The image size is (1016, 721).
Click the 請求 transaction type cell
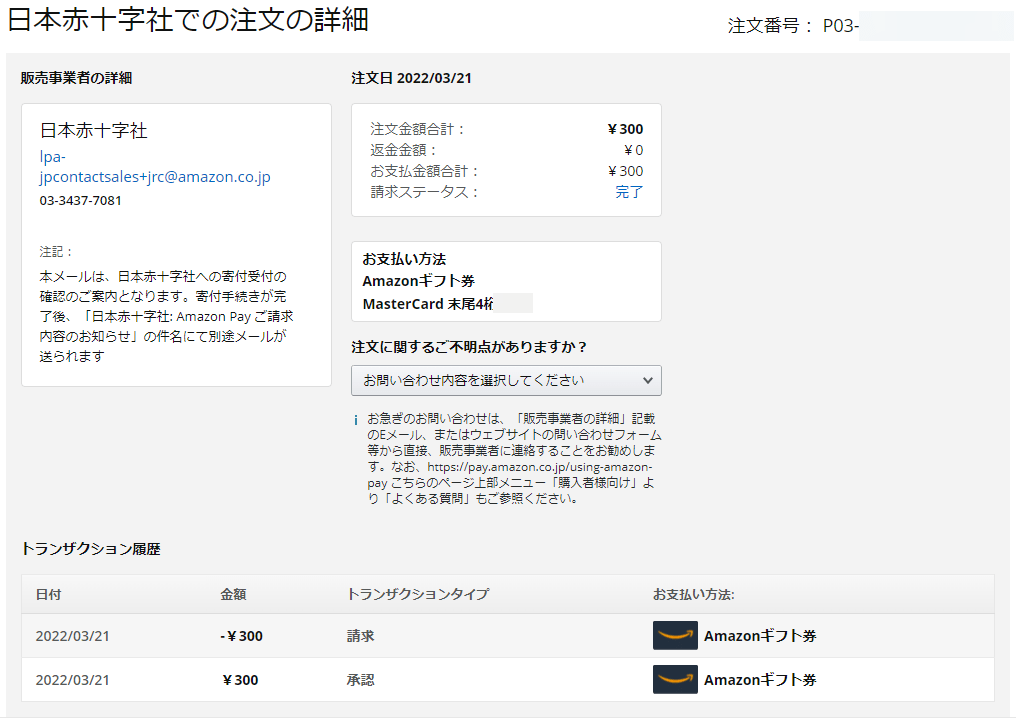(360, 636)
